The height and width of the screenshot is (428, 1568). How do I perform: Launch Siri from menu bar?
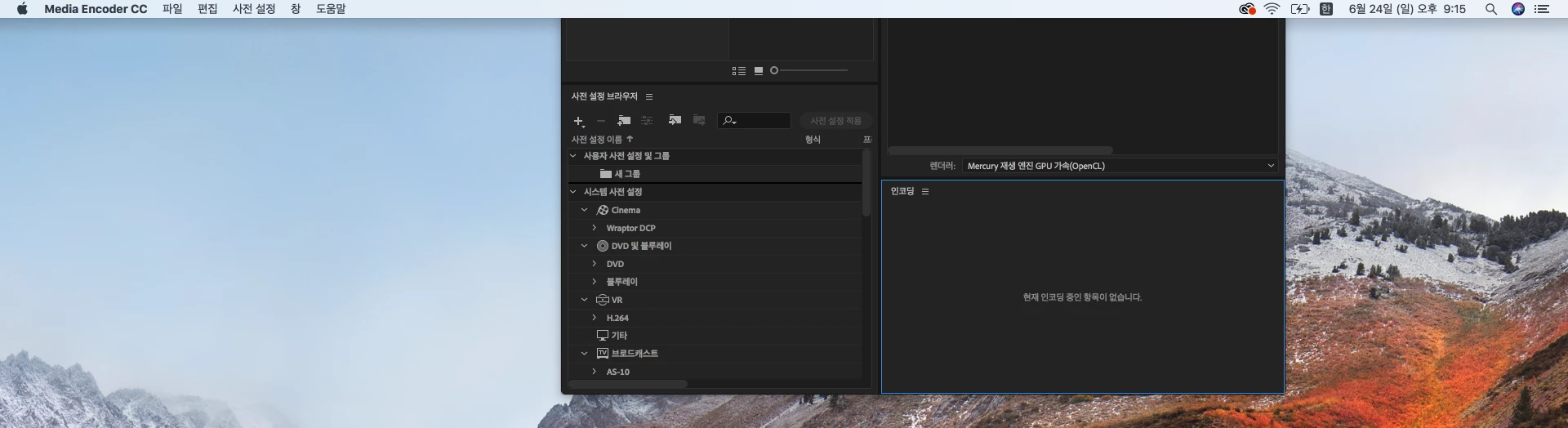coord(1518,9)
